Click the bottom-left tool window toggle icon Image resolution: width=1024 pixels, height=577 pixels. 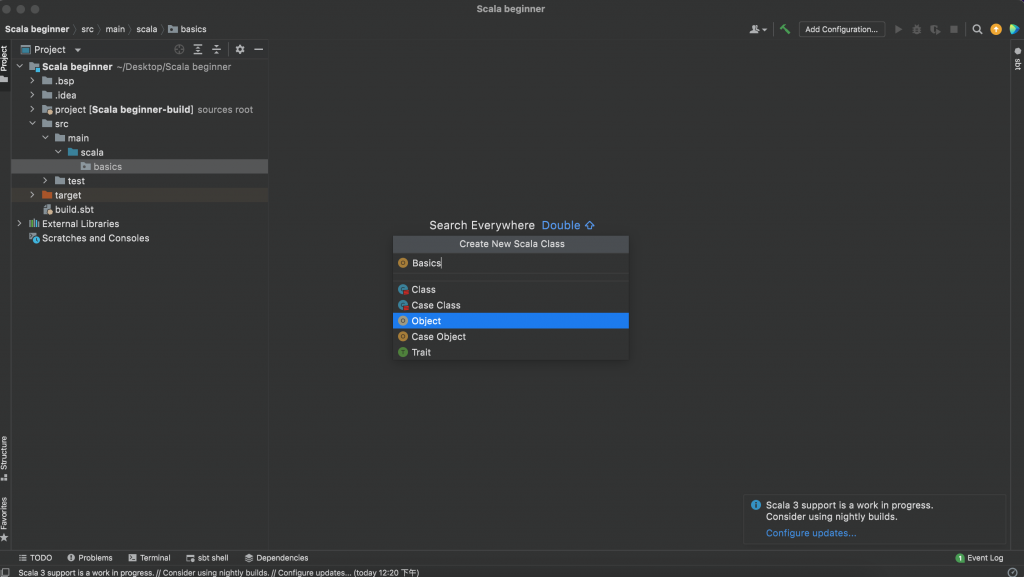click(5, 572)
